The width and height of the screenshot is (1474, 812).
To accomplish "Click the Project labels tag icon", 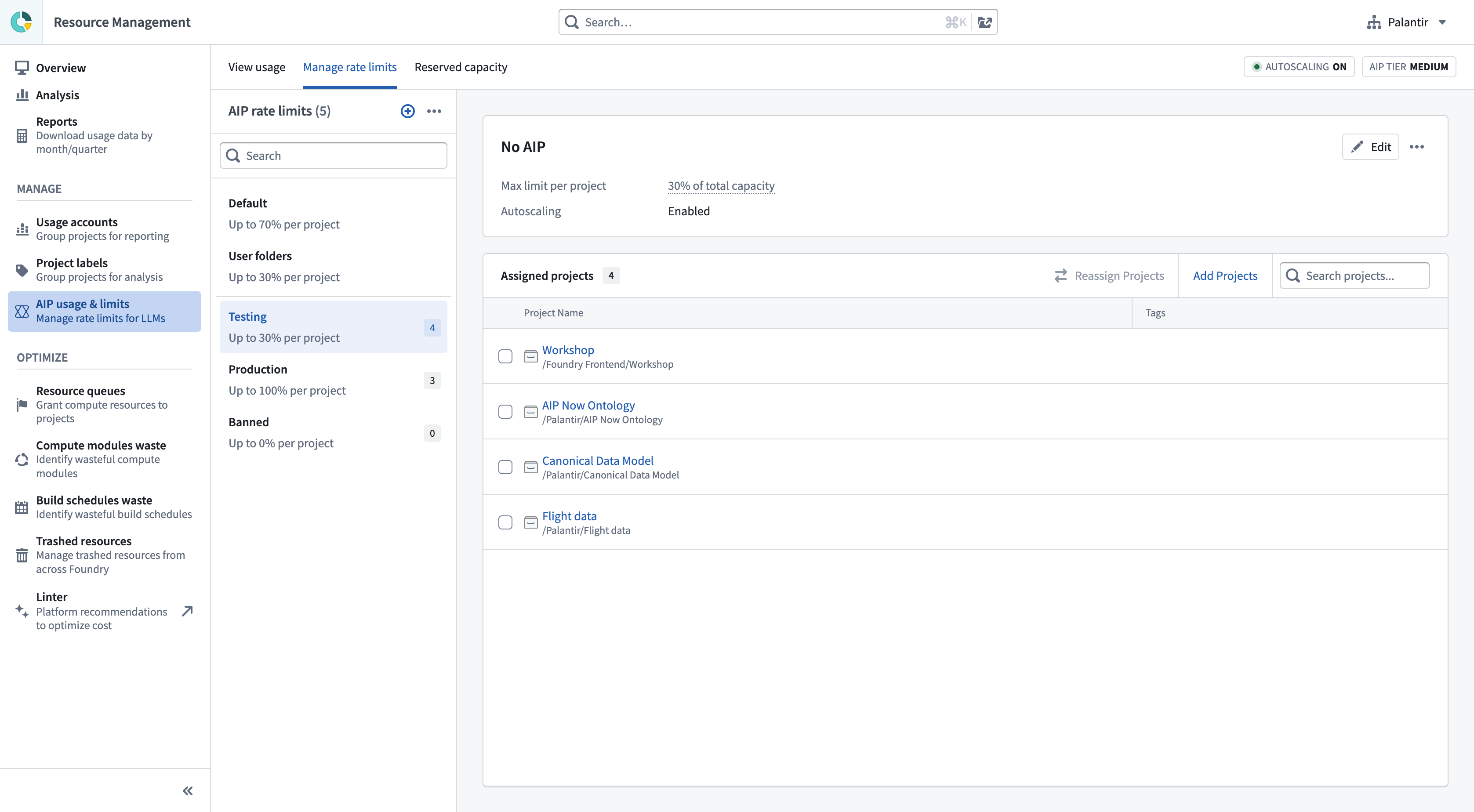I will tap(22, 270).
